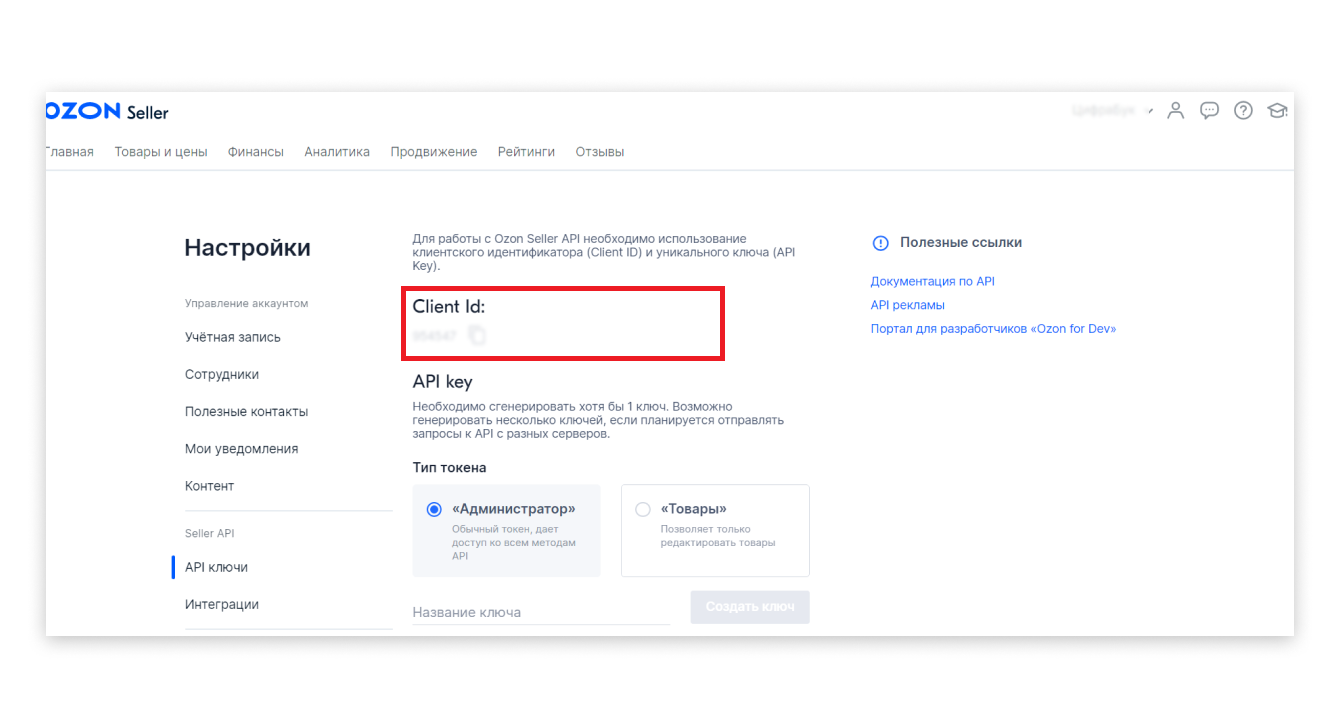Click the help question mark icon

1243,111
